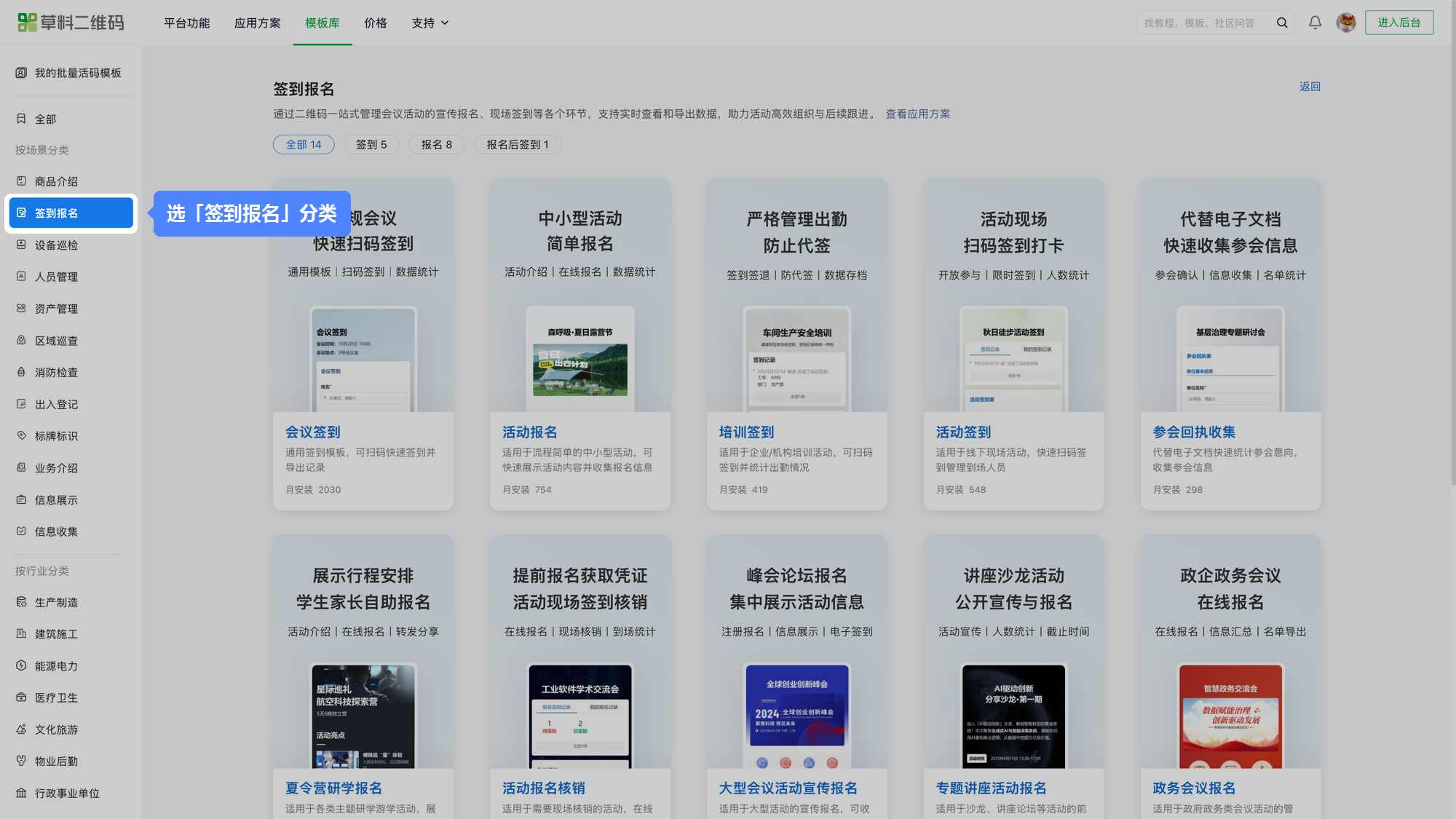Click the 人员管理 sidebar icon

click(21, 277)
